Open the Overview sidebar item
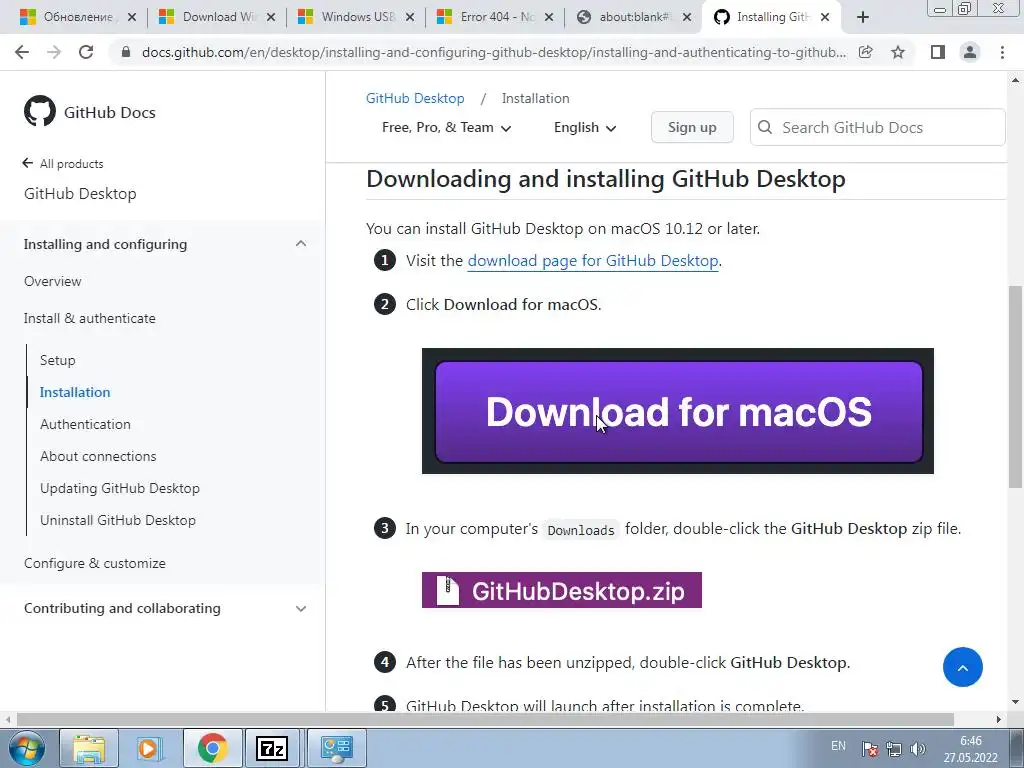Screen dimensions: 1024x768 [53, 281]
